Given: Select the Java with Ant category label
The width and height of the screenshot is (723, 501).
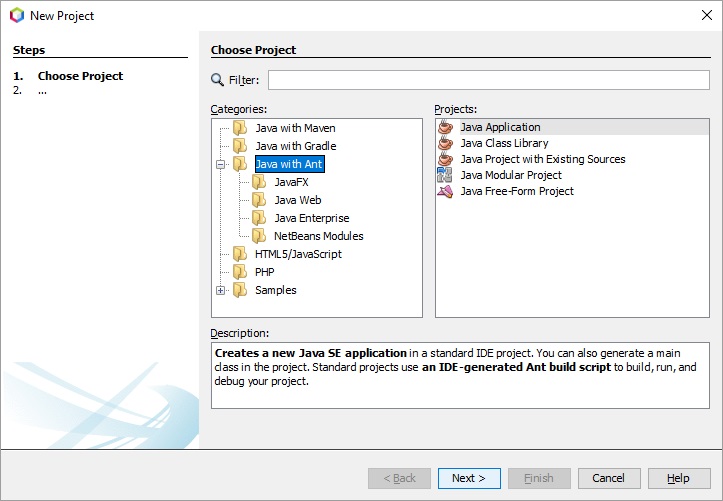Looking at the screenshot, I should [290, 164].
